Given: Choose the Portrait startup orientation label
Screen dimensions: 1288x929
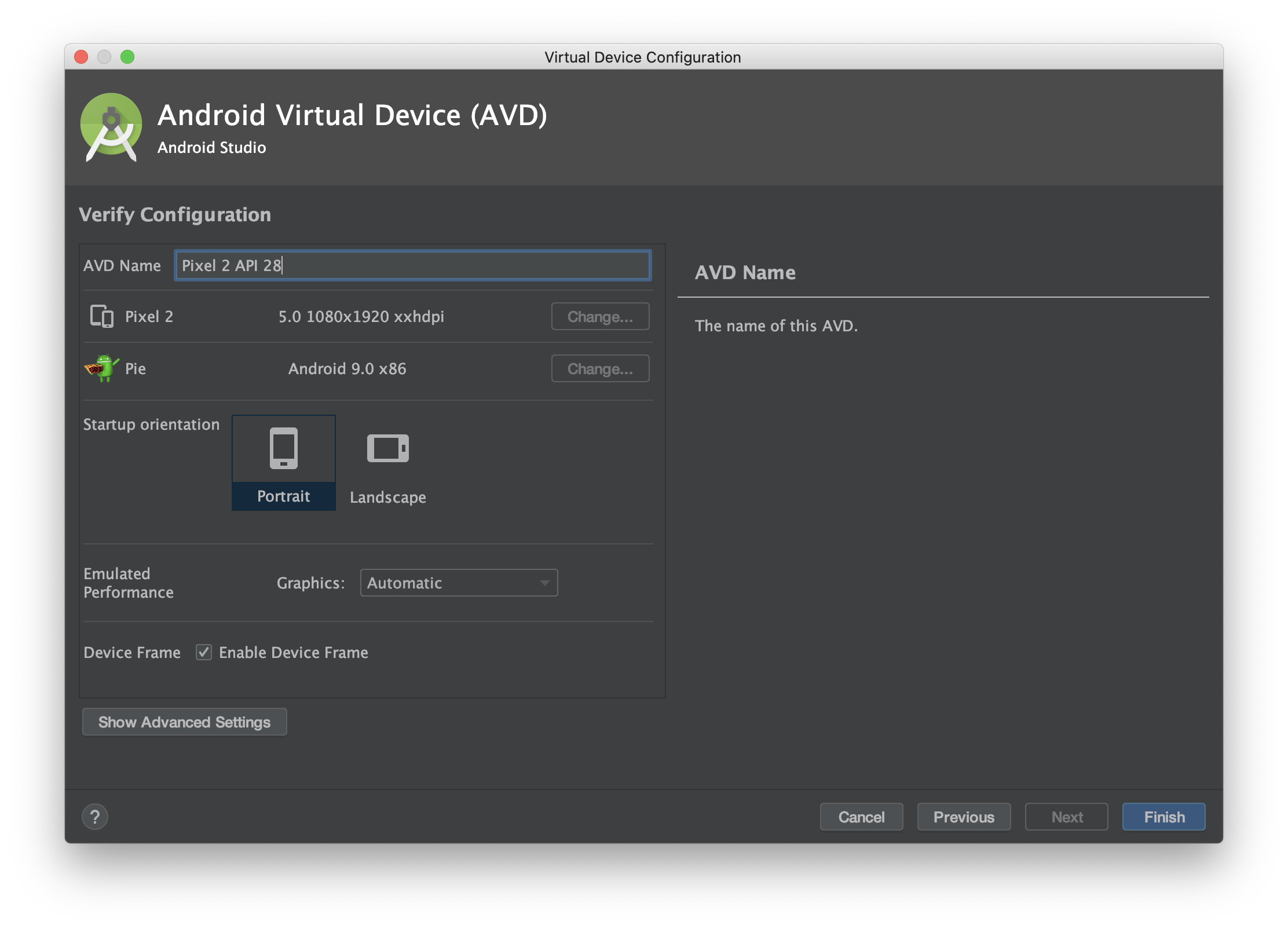Looking at the screenshot, I should 284,496.
